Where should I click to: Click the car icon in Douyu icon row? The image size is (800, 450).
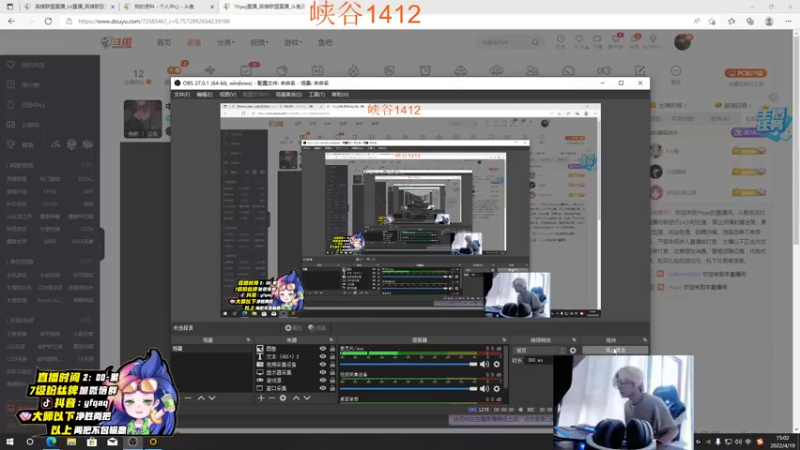pos(461,71)
